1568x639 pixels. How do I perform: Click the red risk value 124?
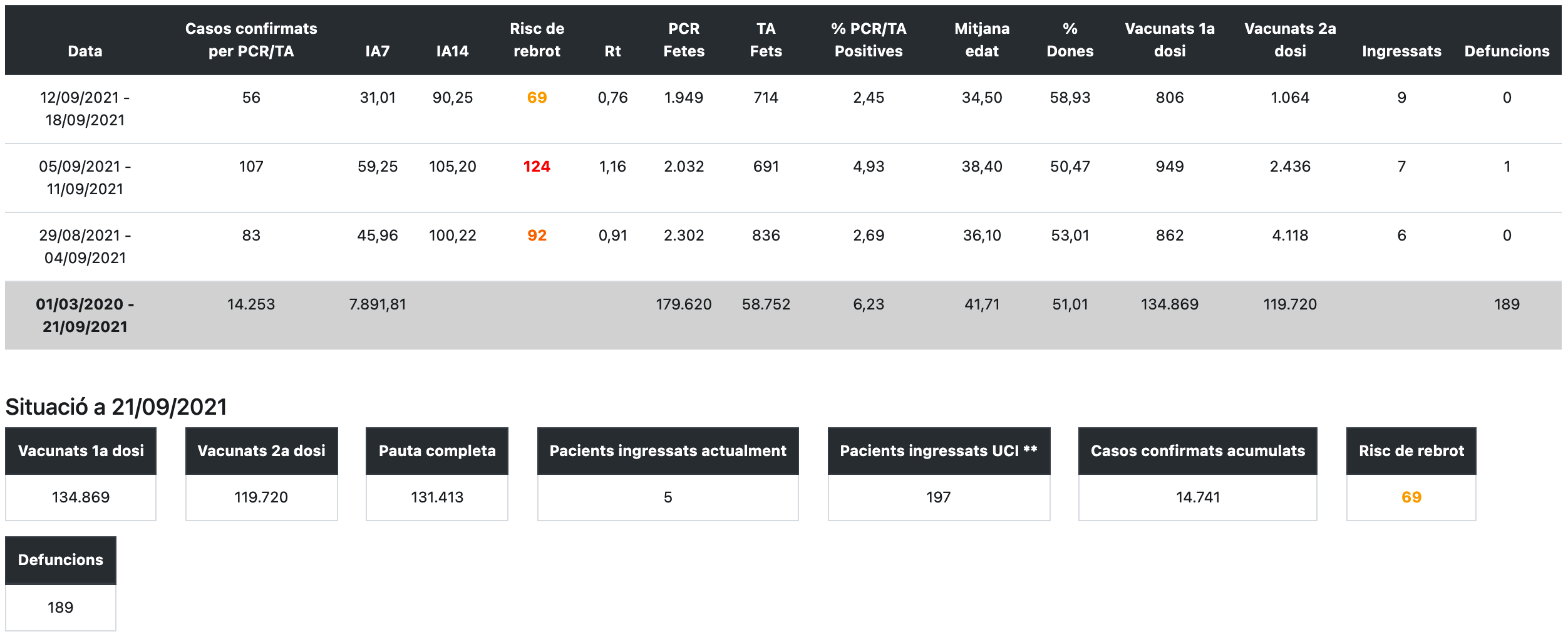tap(537, 167)
